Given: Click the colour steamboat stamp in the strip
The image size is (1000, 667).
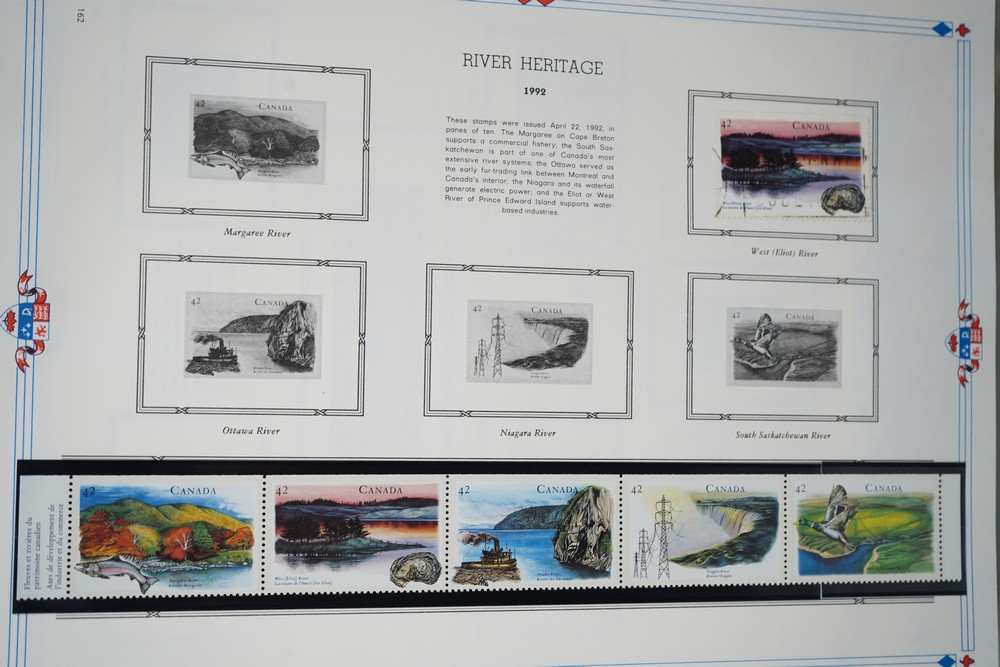Looking at the screenshot, I should [532, 533].
